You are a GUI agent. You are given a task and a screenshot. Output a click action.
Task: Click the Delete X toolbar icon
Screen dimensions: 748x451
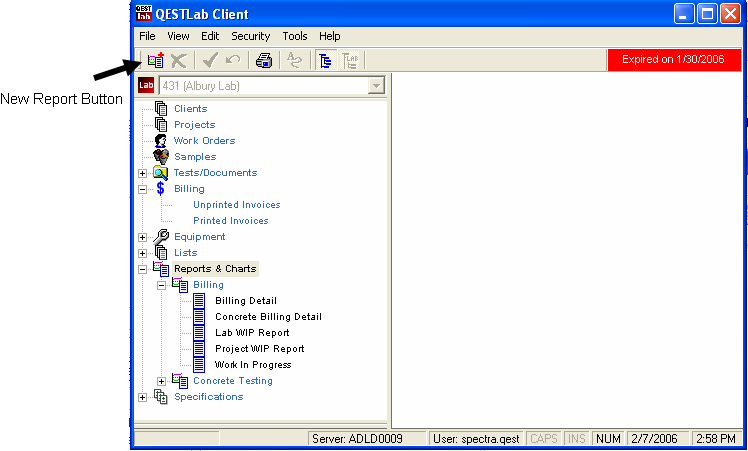pyautogui.click(x=179, y=61)
